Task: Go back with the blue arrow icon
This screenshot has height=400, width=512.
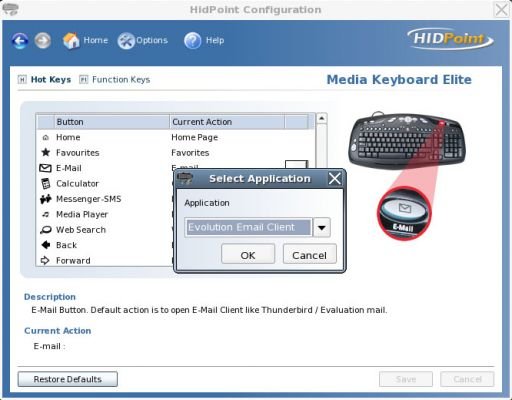Action: click(x=20, y=41)
